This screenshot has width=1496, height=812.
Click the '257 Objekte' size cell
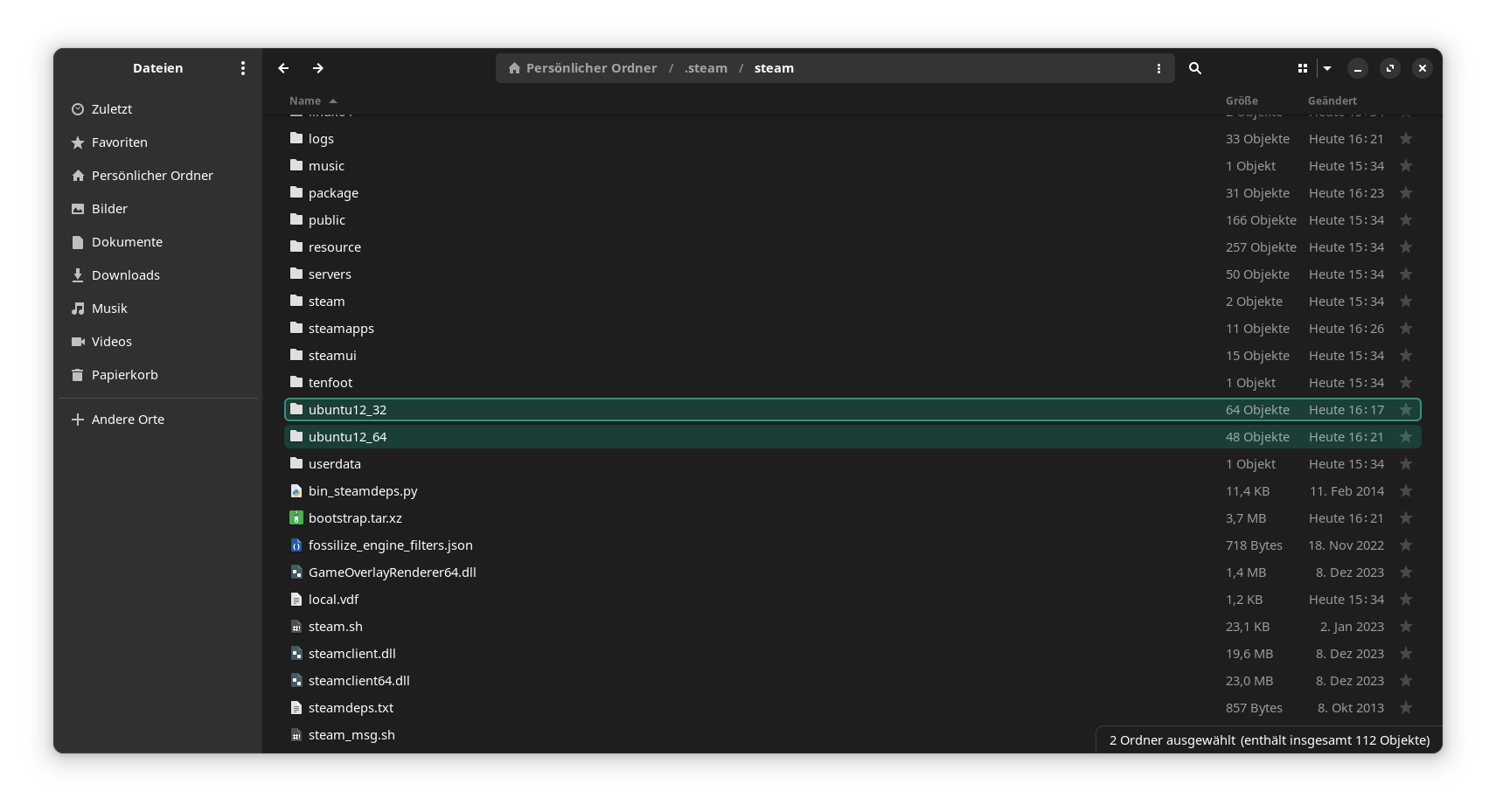[1261, 247]
